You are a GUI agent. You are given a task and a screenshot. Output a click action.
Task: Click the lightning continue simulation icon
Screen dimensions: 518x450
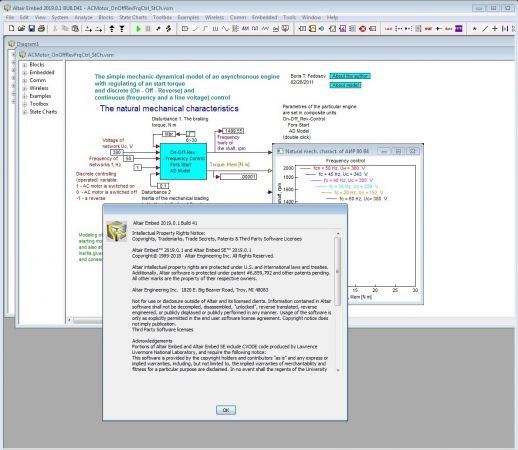pos(168,29)
